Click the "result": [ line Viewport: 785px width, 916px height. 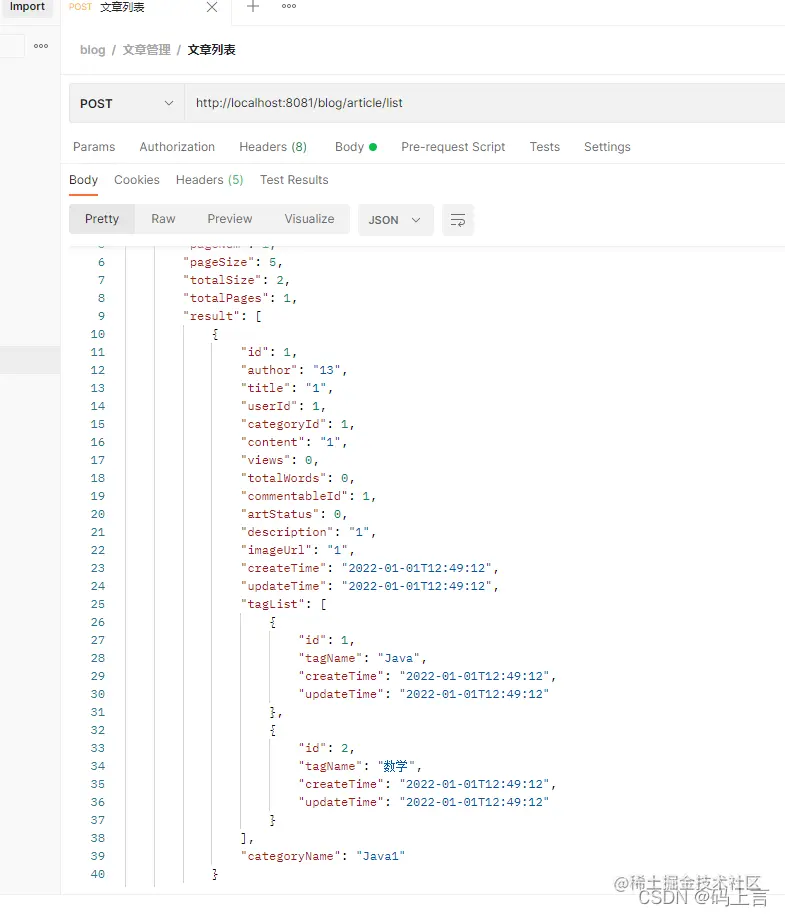tap(223, 317)
